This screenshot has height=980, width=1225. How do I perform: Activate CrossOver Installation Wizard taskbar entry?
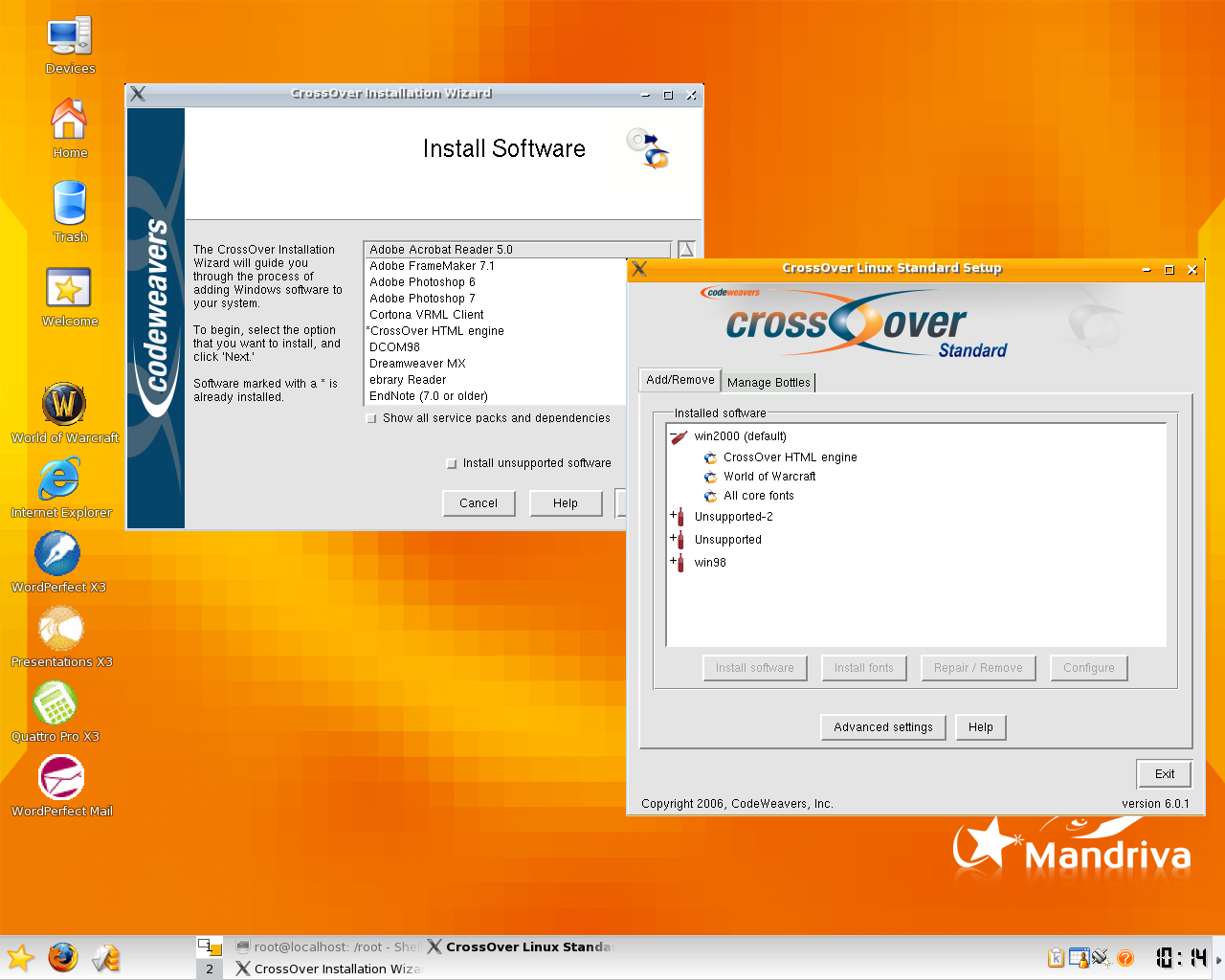coord(327,969)
